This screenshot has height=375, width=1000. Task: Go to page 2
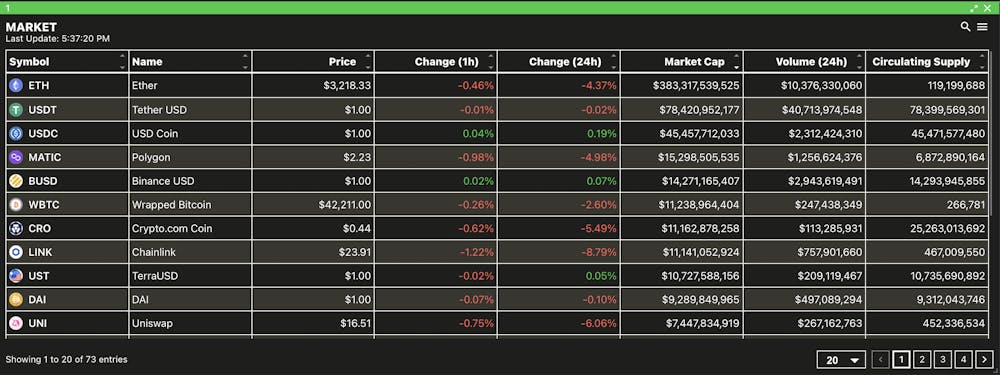922,360
